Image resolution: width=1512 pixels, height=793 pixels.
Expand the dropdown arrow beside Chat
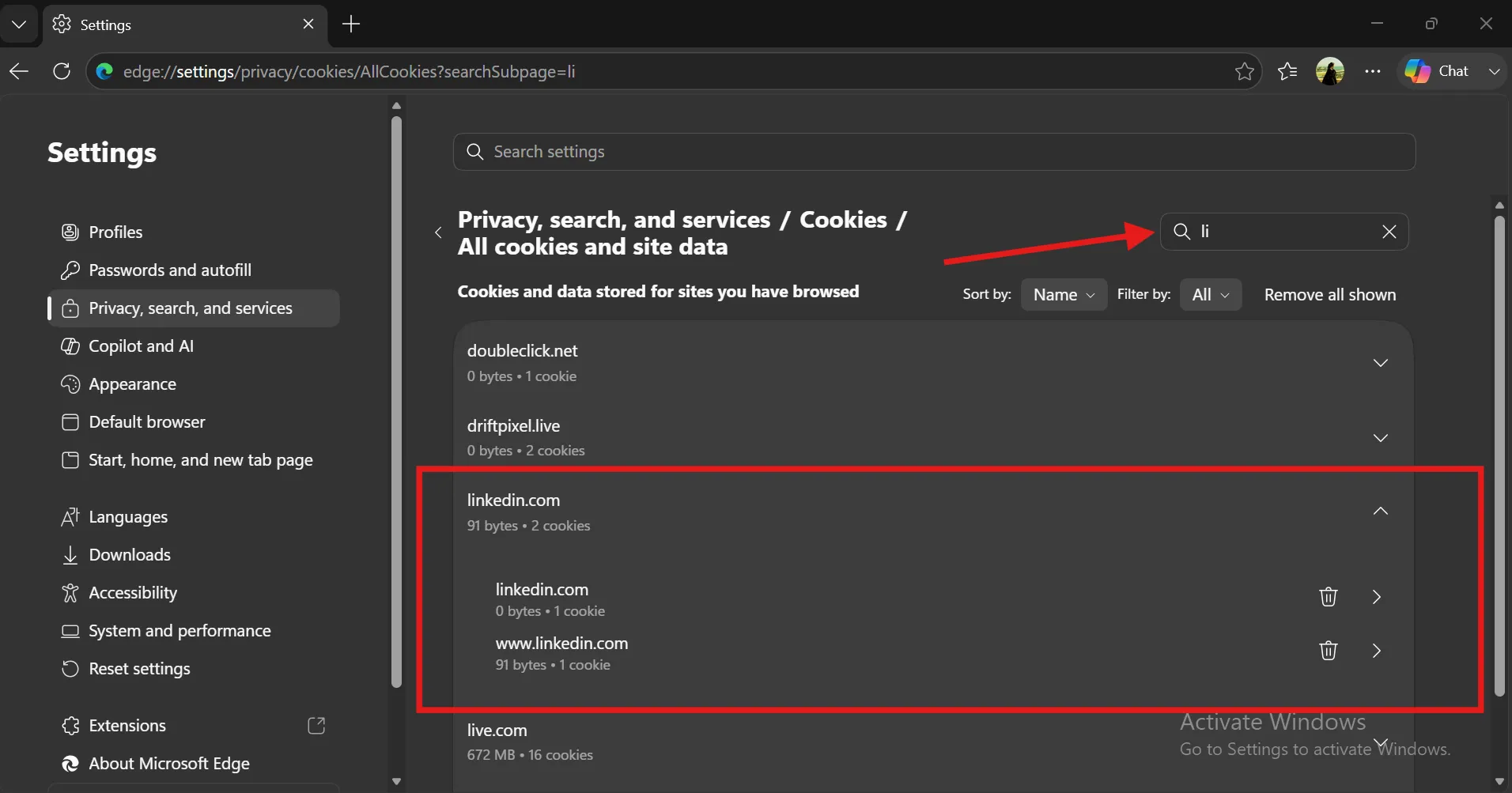tap(1494, 71)
